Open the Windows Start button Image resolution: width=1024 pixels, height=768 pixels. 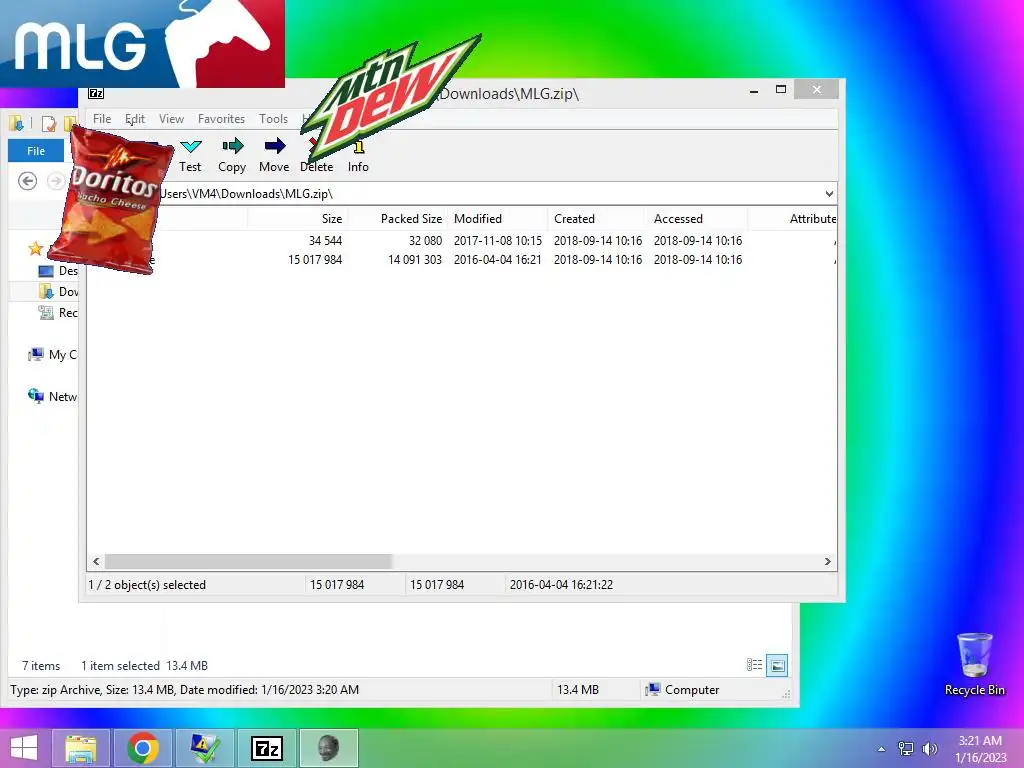[x=24, y=748]
